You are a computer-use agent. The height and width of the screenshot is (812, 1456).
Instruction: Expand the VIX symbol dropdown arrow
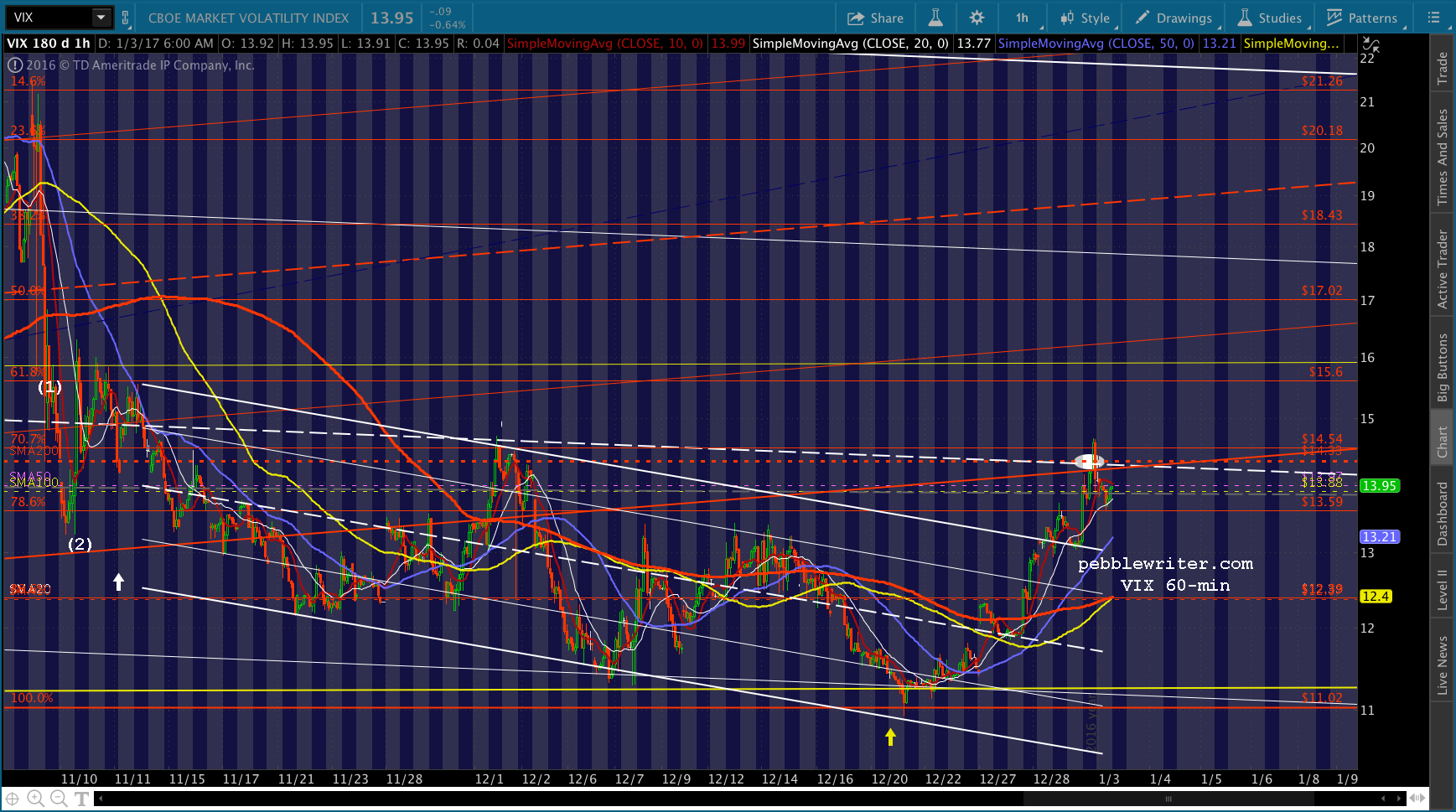101,18
